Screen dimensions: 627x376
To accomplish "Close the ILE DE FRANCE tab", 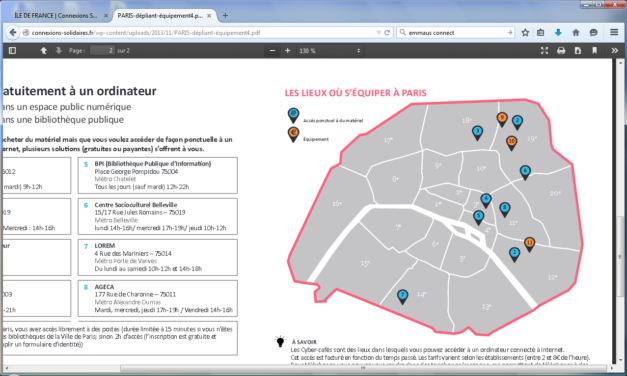I will point(106,16).
